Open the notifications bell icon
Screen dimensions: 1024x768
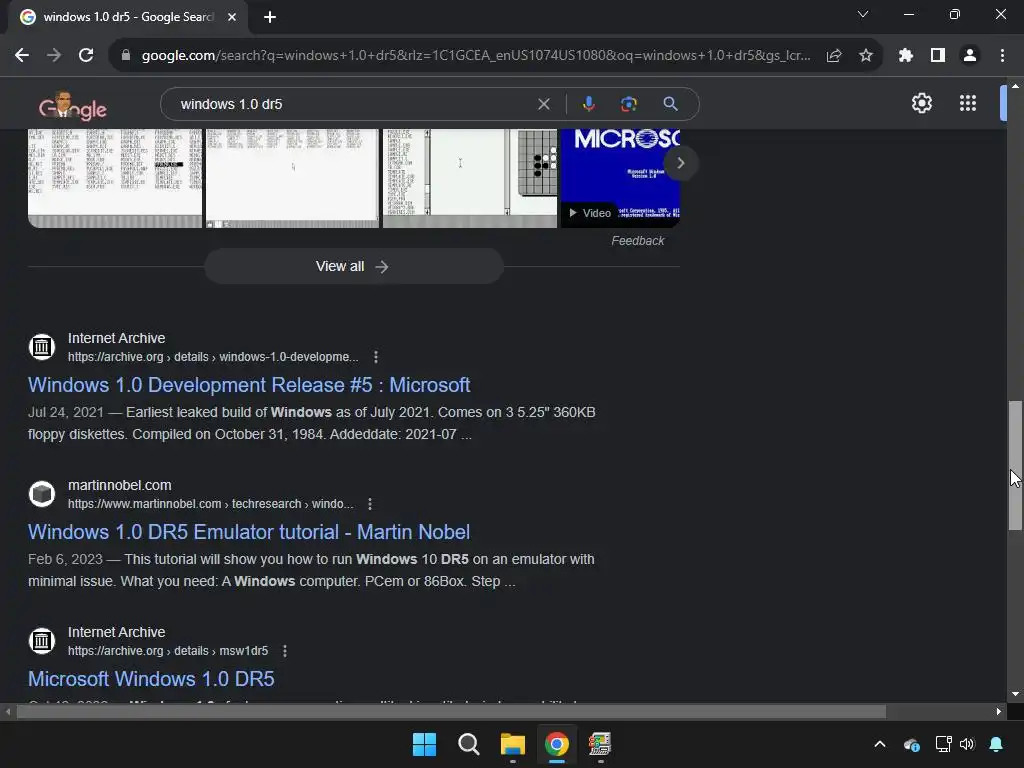(996, 744)
